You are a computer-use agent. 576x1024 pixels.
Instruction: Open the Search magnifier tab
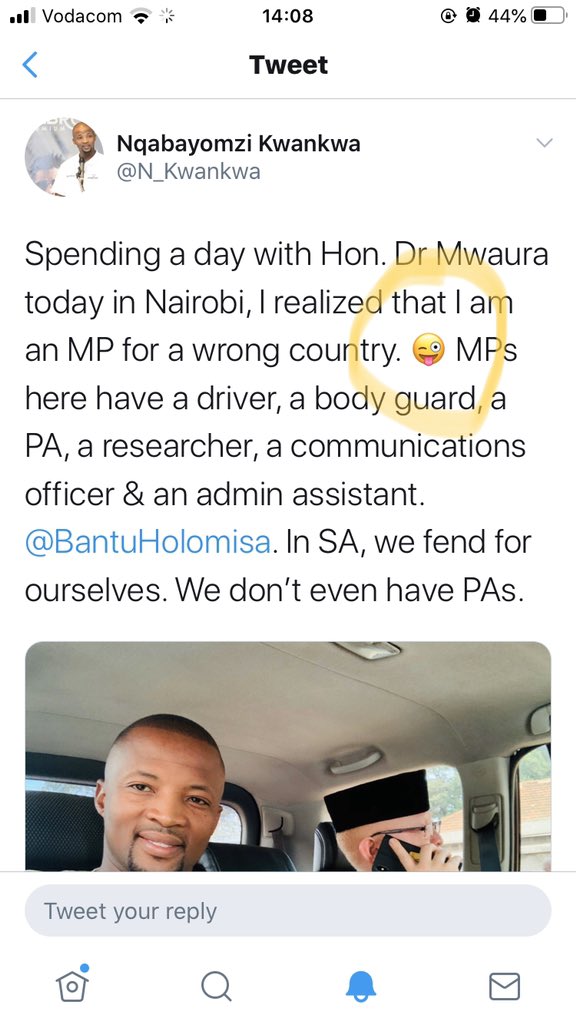pos(216,986)
